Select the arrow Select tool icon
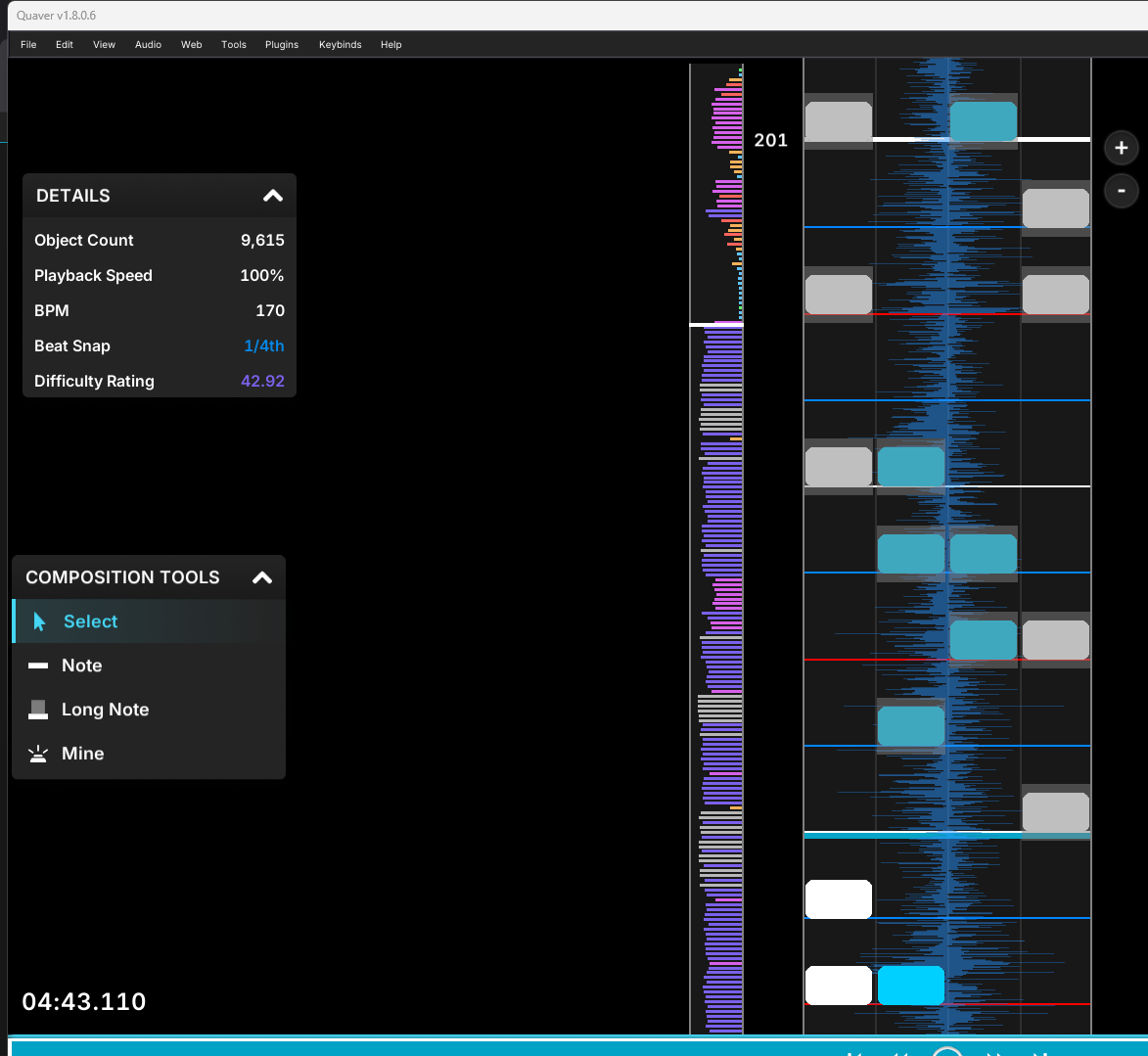 (x=39, y=621)
